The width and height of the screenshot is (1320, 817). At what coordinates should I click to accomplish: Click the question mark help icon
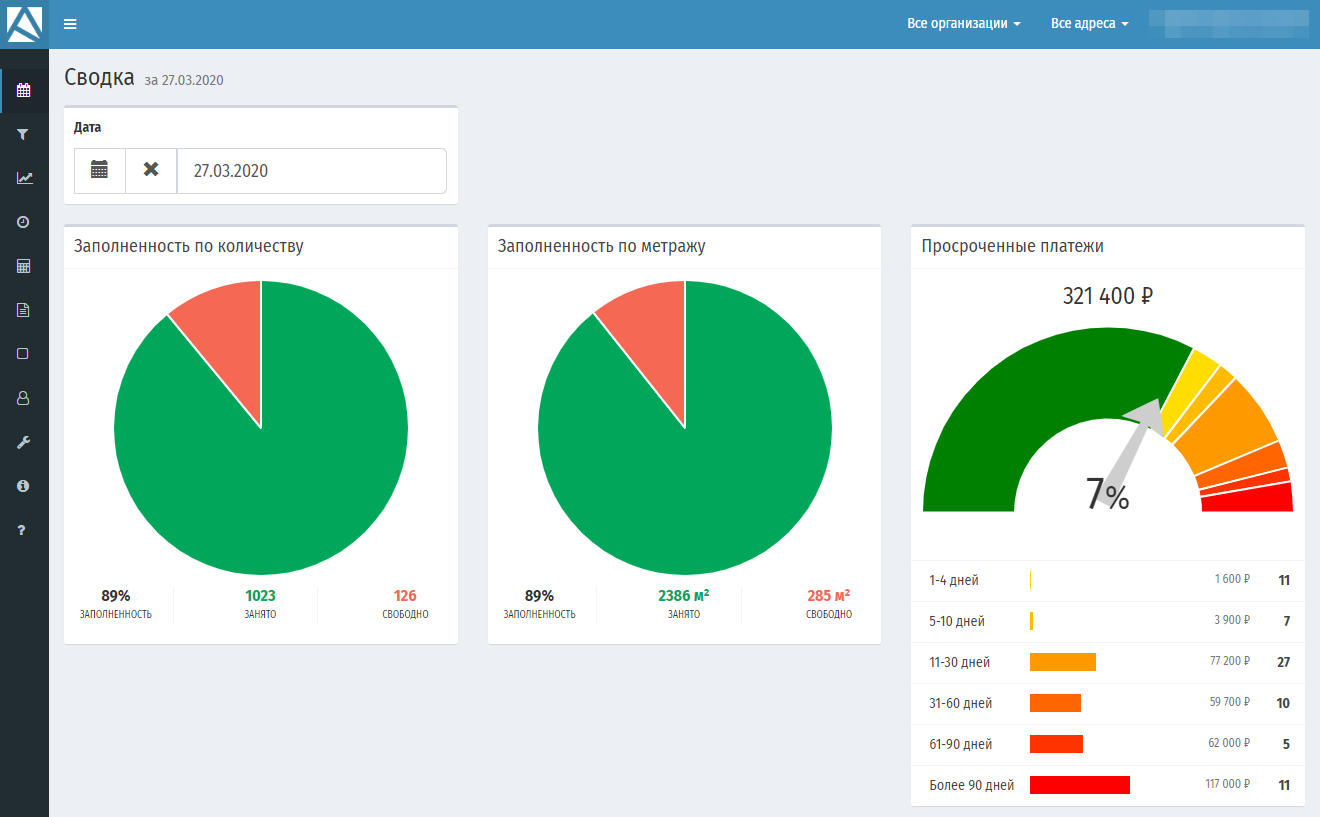click(23, 530)
